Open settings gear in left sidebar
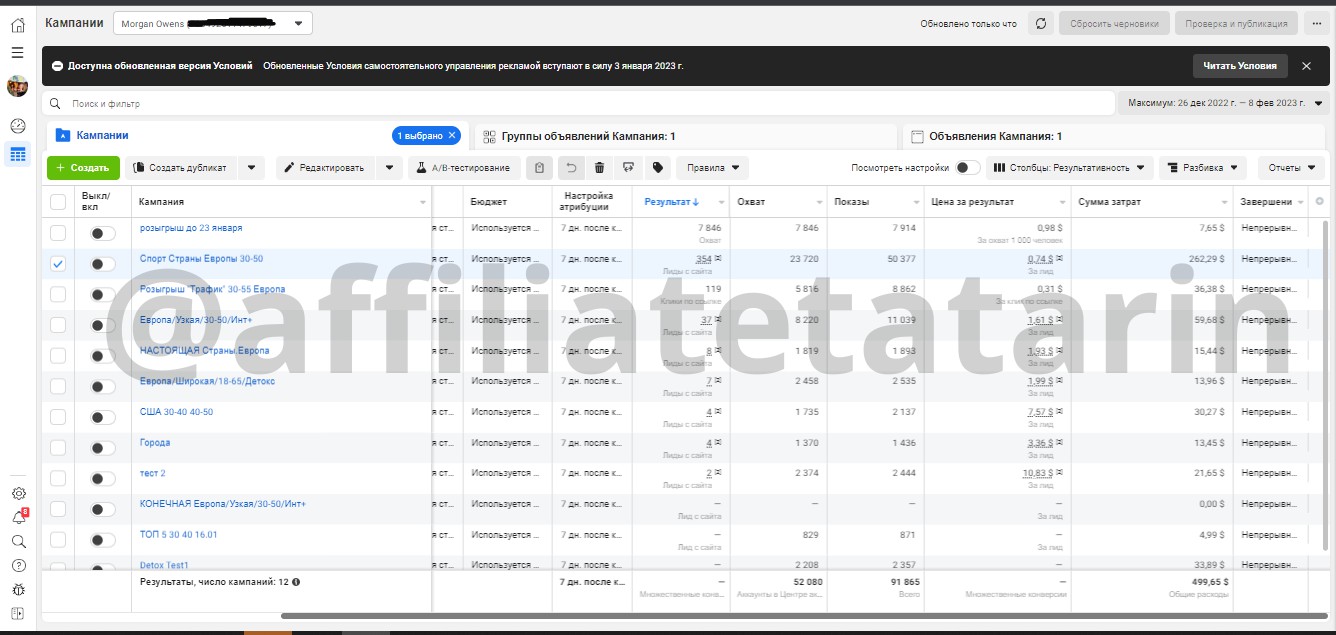 [18, 493]
